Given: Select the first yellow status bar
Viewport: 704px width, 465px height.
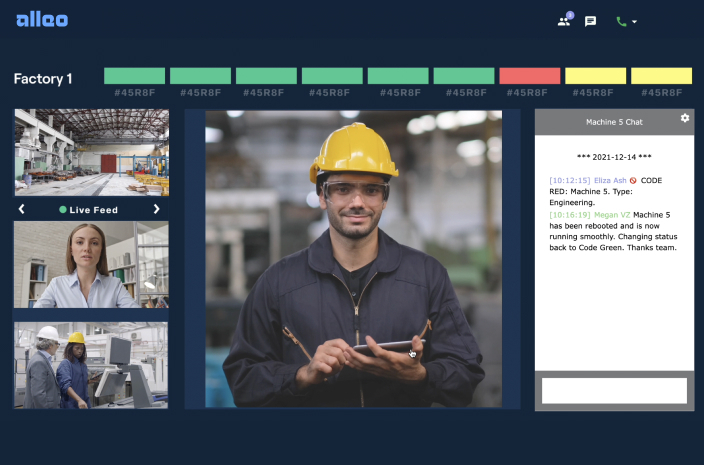Looking at the screenshot, I should coord(595,76).
